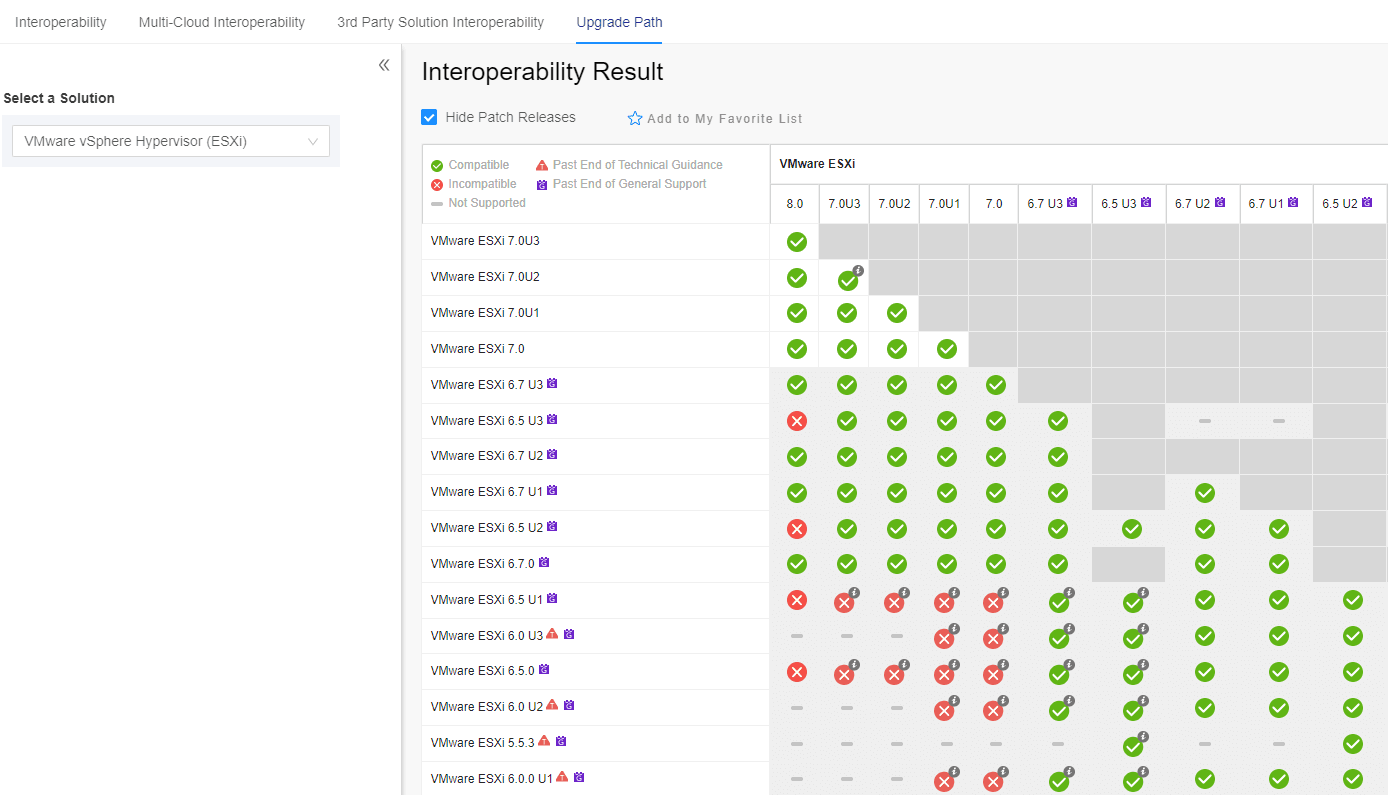Click the VMware ESXi 7.0 row label
The image size is (1388, 795).
point(477,349)
